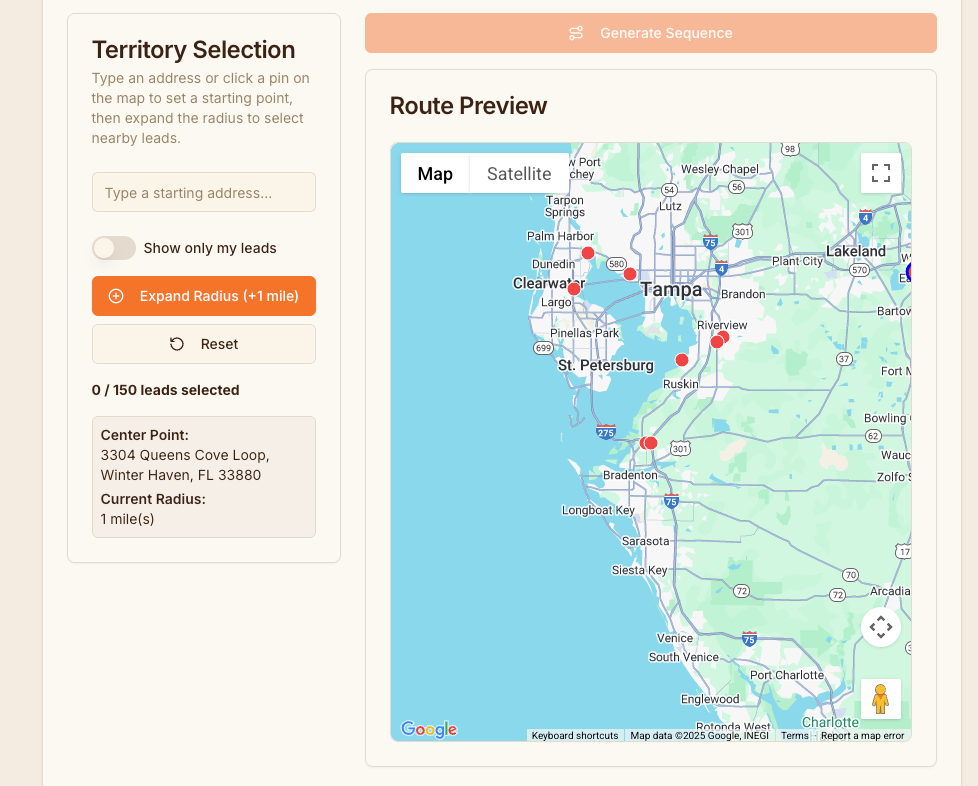This screenshot has height=786, width=978.
Task: Select the red pin east of Palm Harbor
Action: (588, 253)
